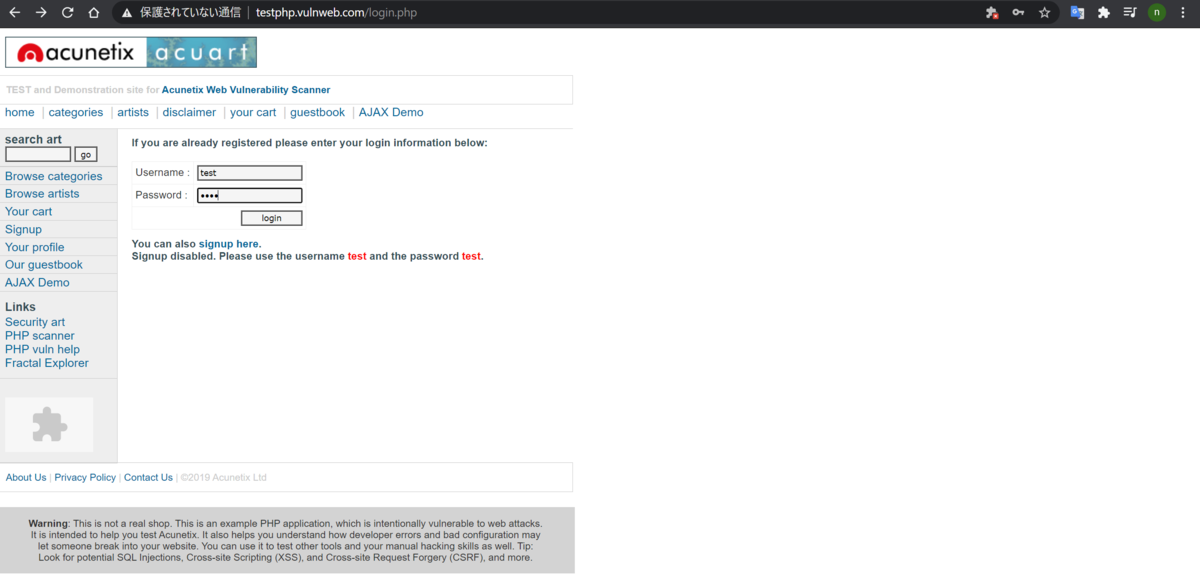Open the About Us footer link
Viewport: 1200px width, 580px height.
[x=26, y=478]
